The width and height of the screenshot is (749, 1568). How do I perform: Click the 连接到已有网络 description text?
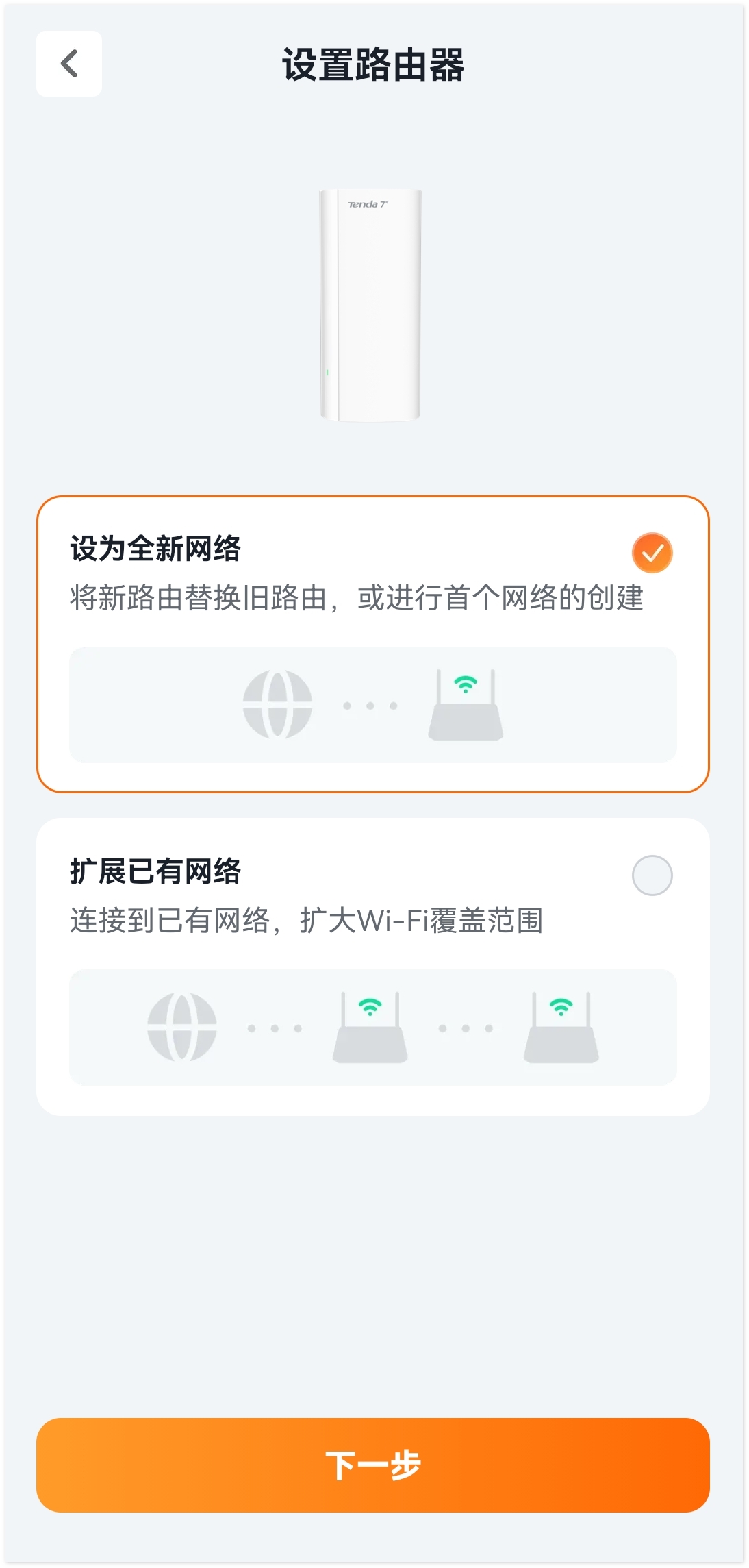click(306, 921)
